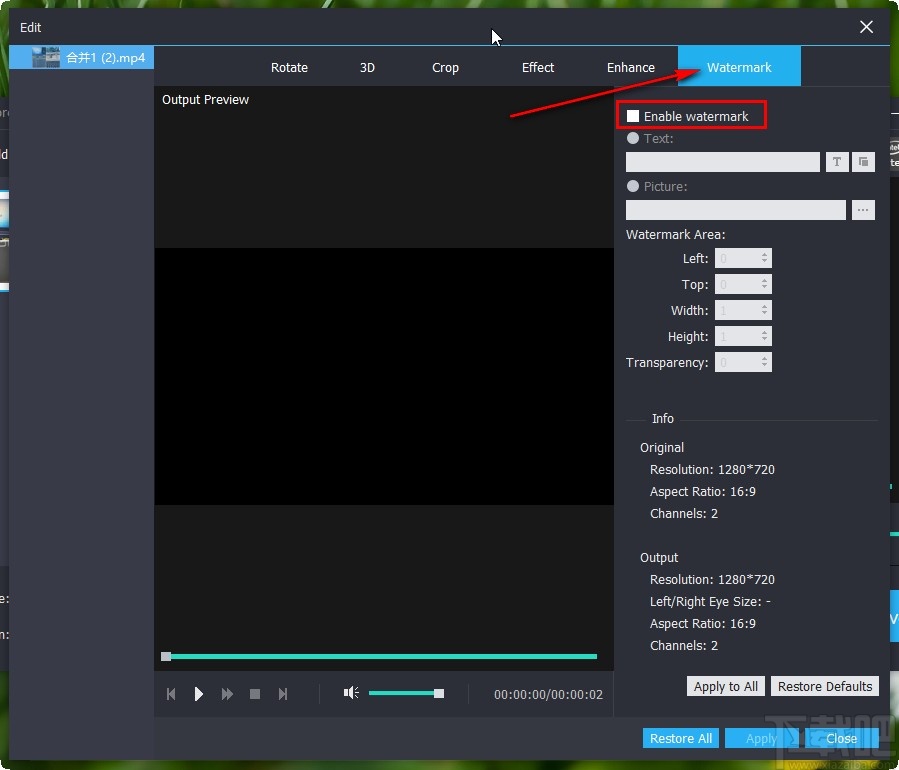Increase the Transparency value with up arrow

click(764, 358)
